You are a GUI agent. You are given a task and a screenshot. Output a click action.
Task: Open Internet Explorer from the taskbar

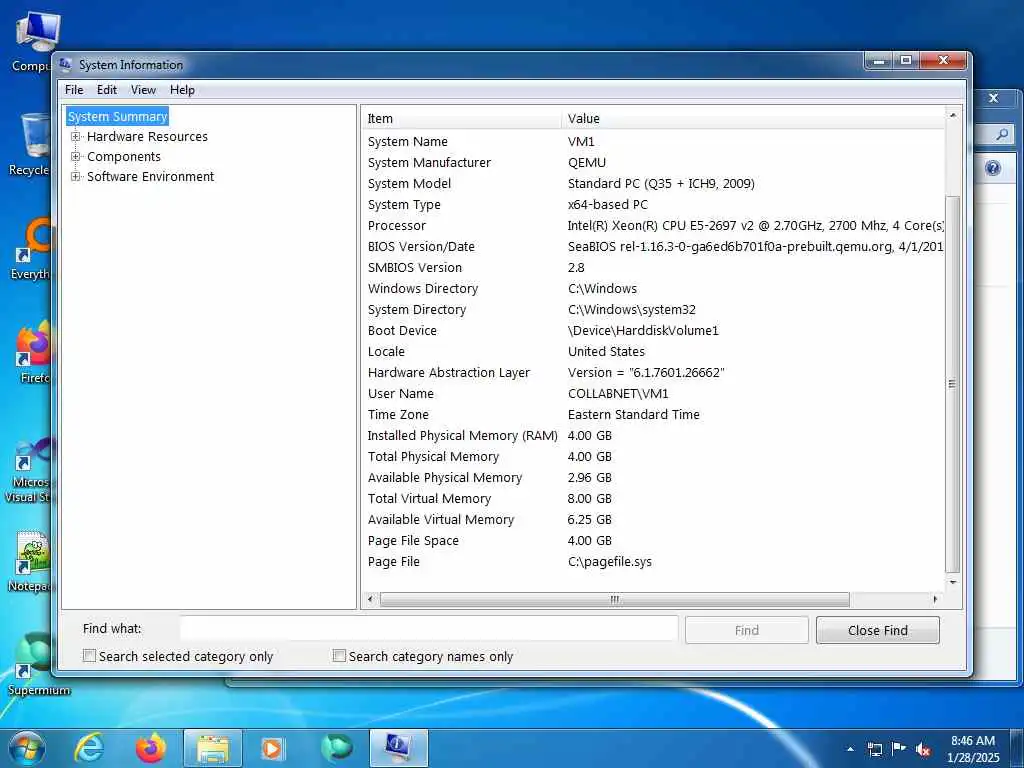click(89, 748)
